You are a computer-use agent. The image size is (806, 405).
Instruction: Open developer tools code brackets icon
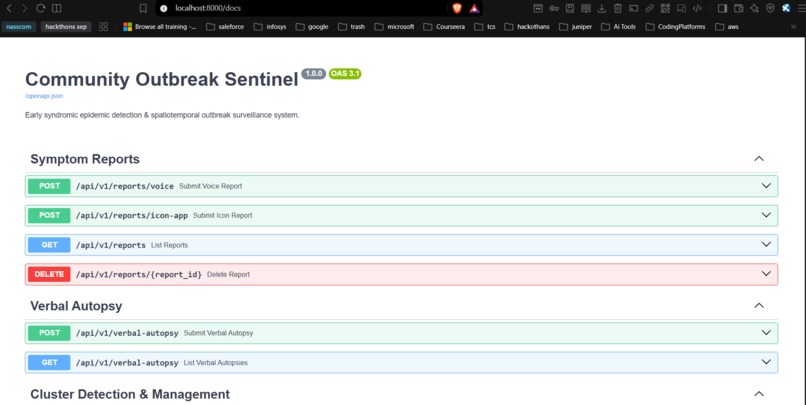point(697,8)
